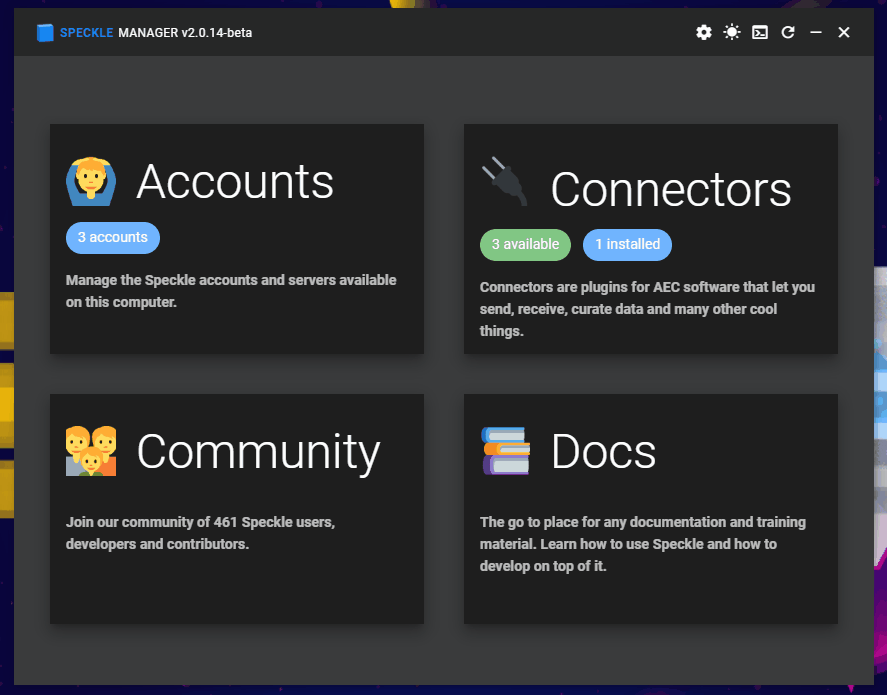Viewport: 887px width, 695px height.
Task: Click the Accounts person emoji icon
Action: click(91, 182)
